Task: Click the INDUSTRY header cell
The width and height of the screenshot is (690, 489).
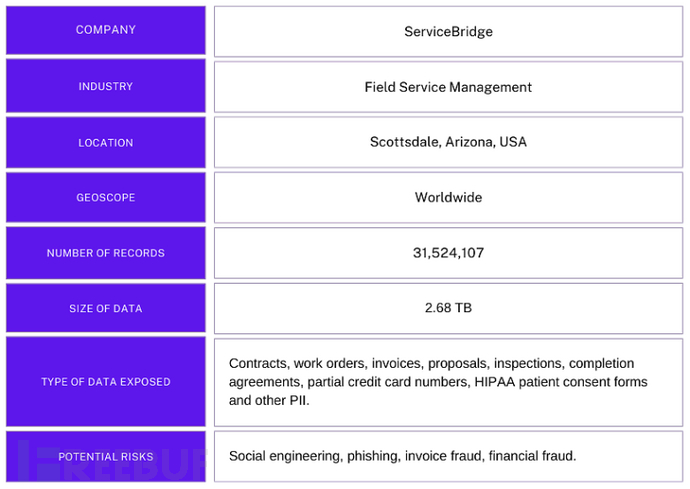Action: coord(106,87)
